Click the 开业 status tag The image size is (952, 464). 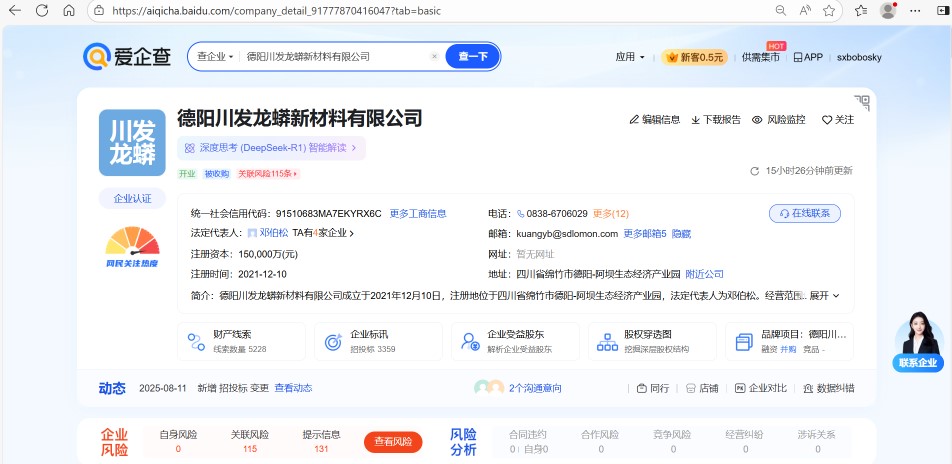coord(187,174)
